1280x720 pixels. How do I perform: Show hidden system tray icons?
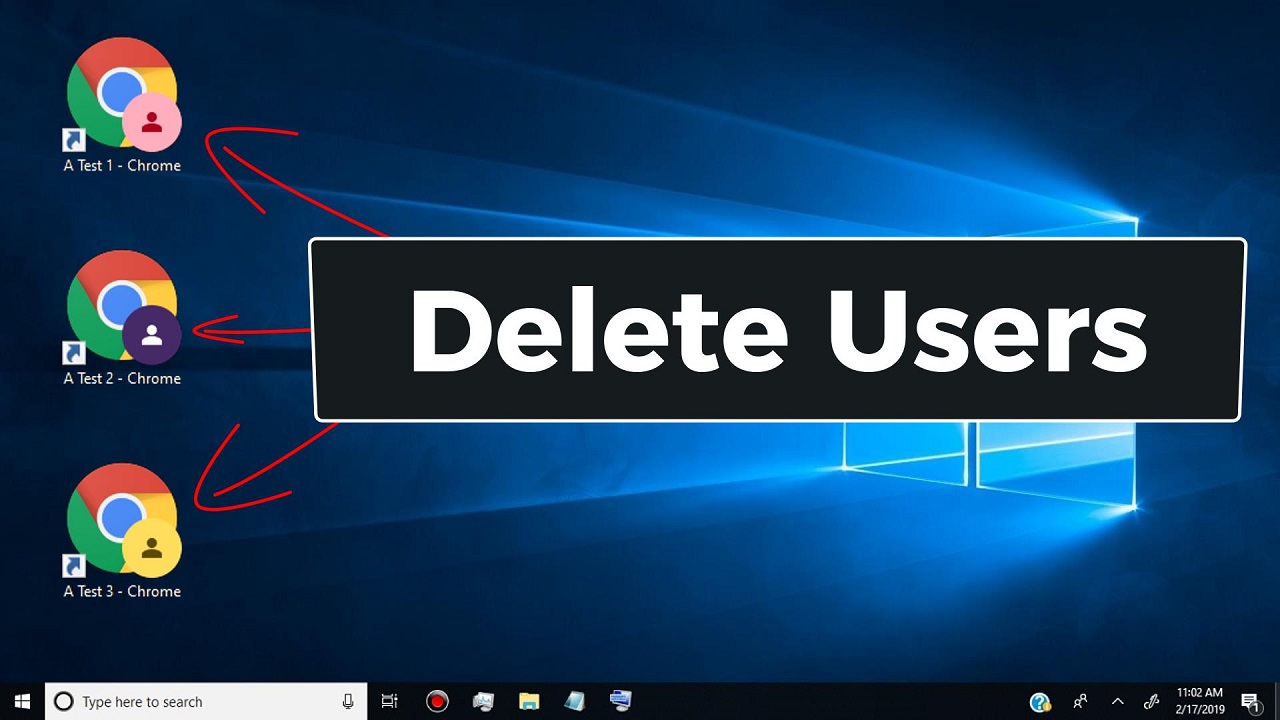(1118, 702)
